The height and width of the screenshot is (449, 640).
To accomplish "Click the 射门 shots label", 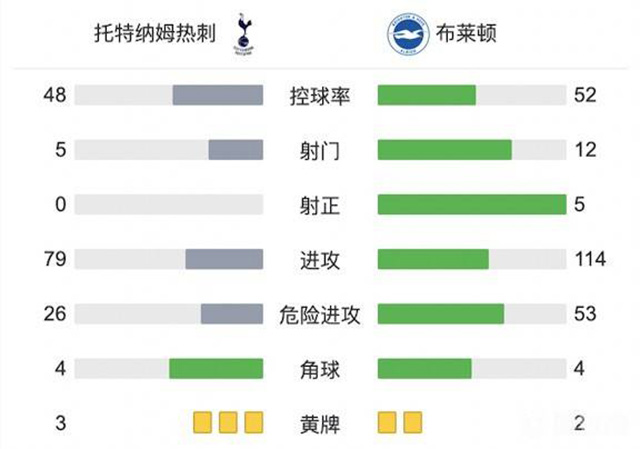I will [320, 151].
